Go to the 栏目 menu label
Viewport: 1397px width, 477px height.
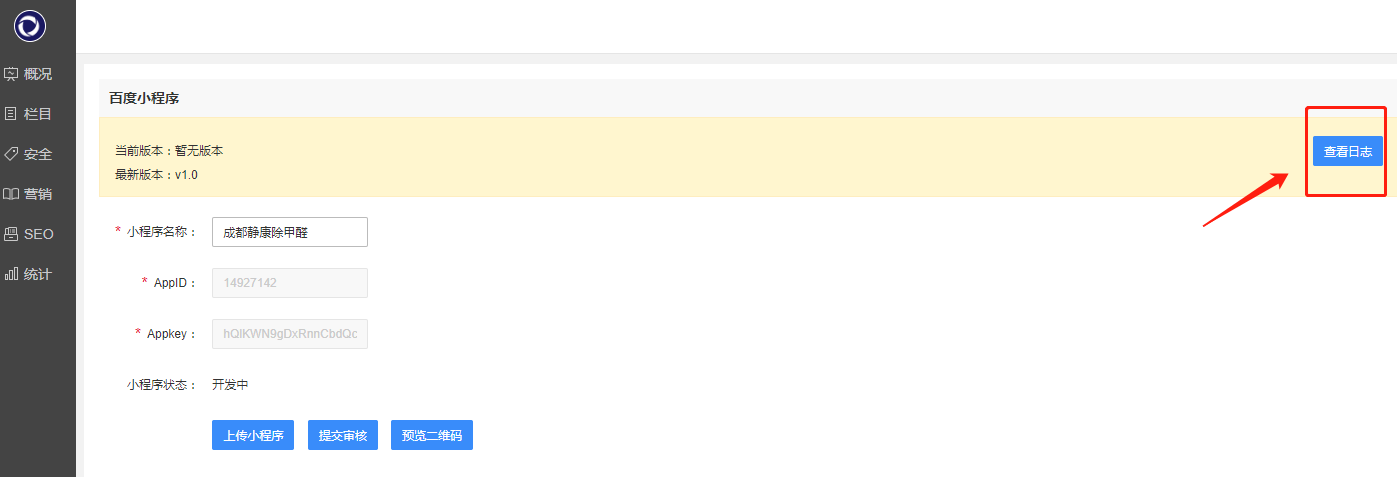tap(38, 114)
